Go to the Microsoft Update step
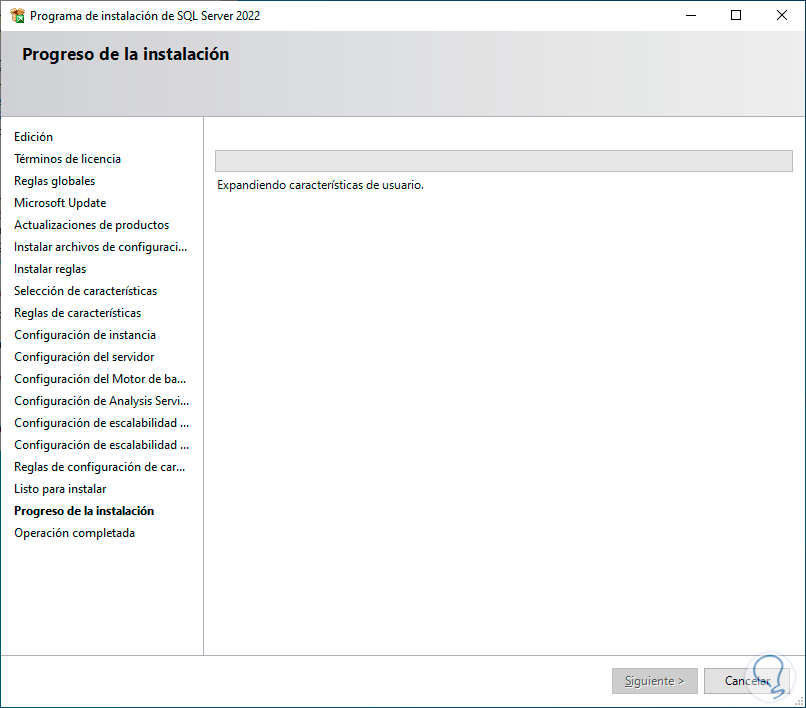The height and width of the screenshot is (708, 806). tap(60, 203)
